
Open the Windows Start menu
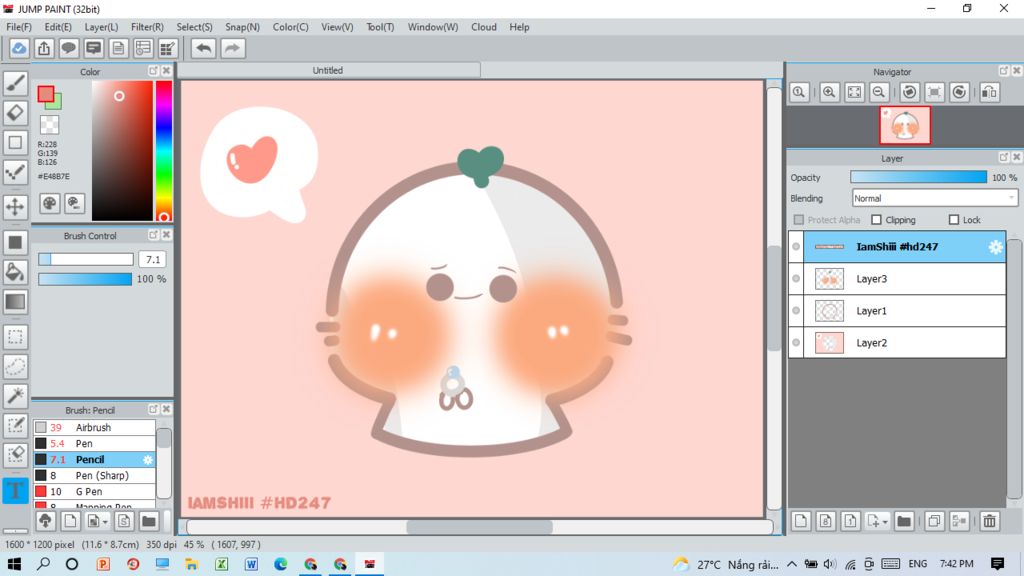(x=14, y=564)
